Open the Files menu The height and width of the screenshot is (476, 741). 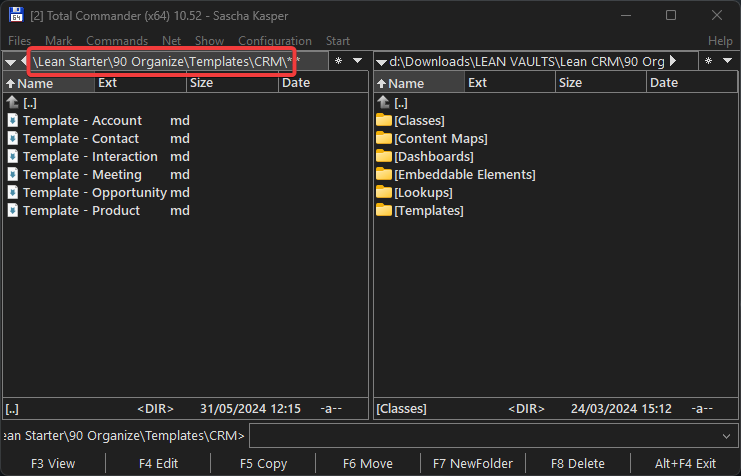19,41
